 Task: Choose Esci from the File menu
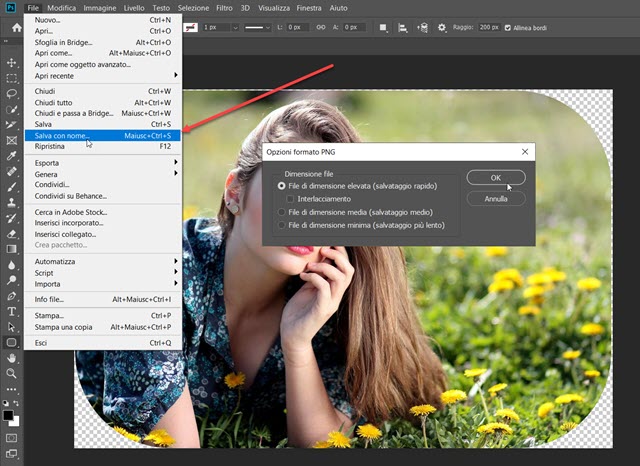[102, 343]
